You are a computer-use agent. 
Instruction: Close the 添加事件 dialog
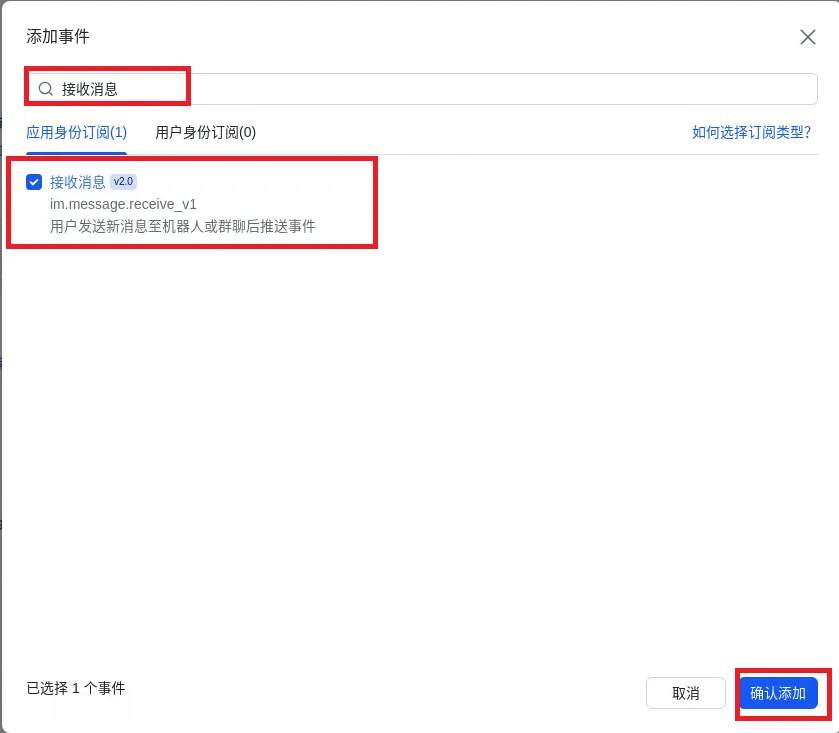(x=807, y=37)
